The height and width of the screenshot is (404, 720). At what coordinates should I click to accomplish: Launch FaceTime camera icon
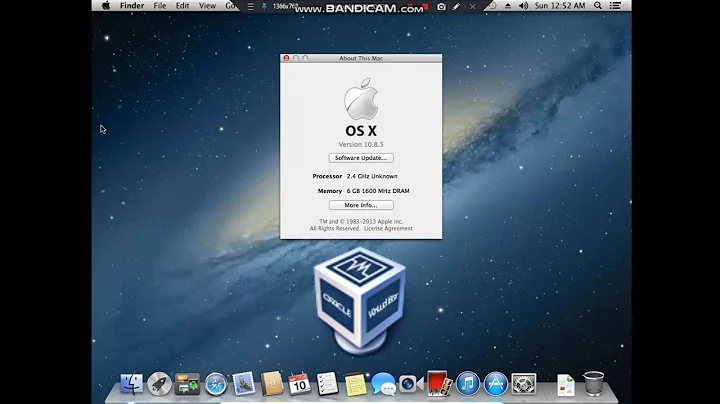(411, 384)
